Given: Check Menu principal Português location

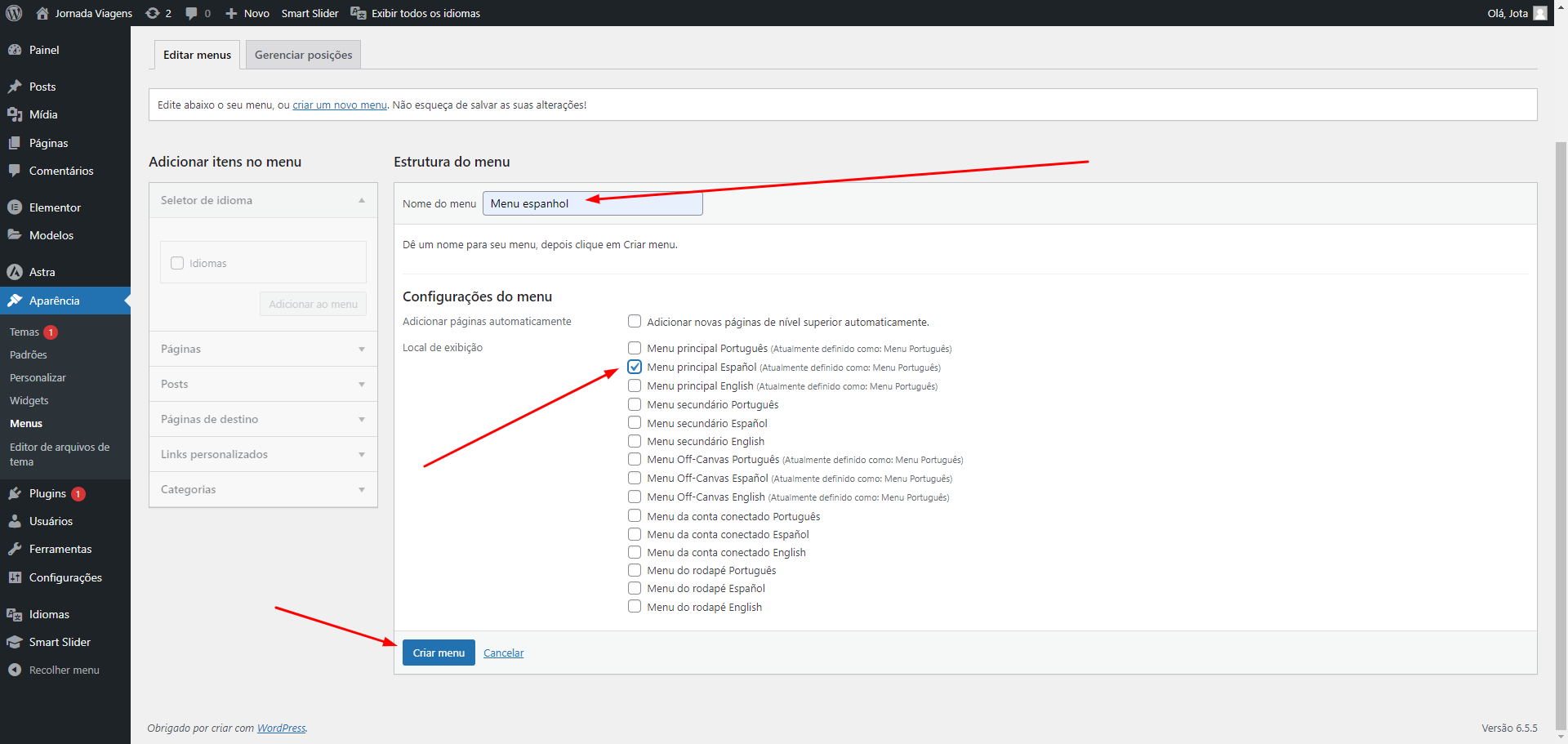Looking at the screenshot, I should point(635,348).
